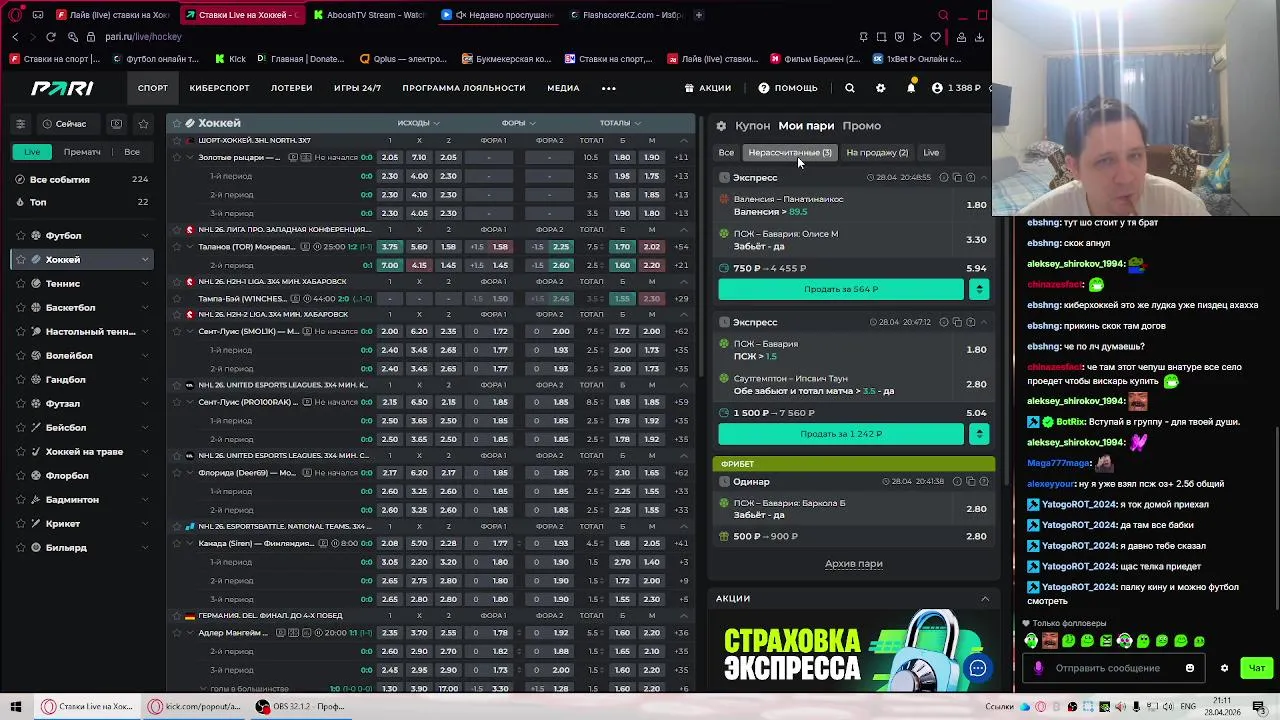Open coupon settings gear next to Купон

721,126
